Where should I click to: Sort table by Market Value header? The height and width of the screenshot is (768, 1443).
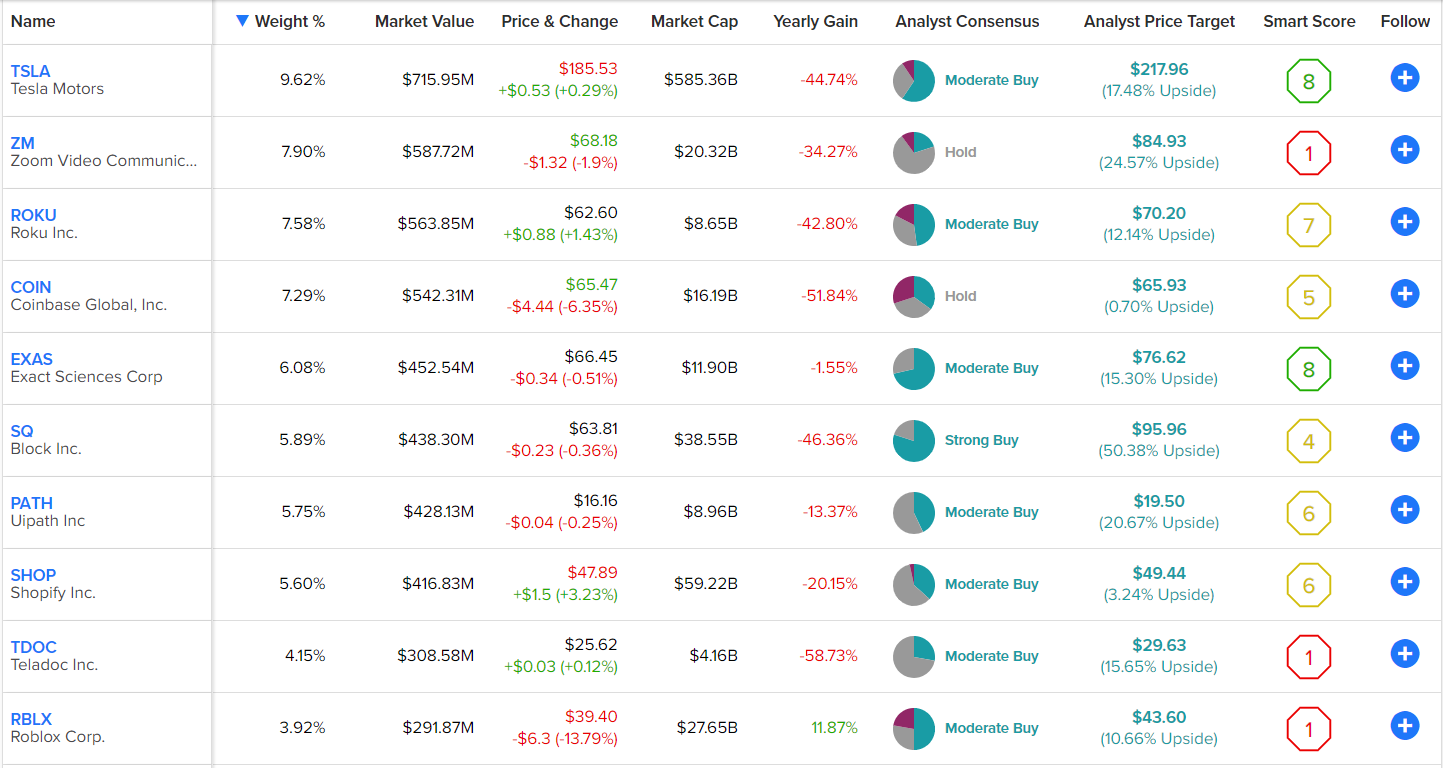424,21
